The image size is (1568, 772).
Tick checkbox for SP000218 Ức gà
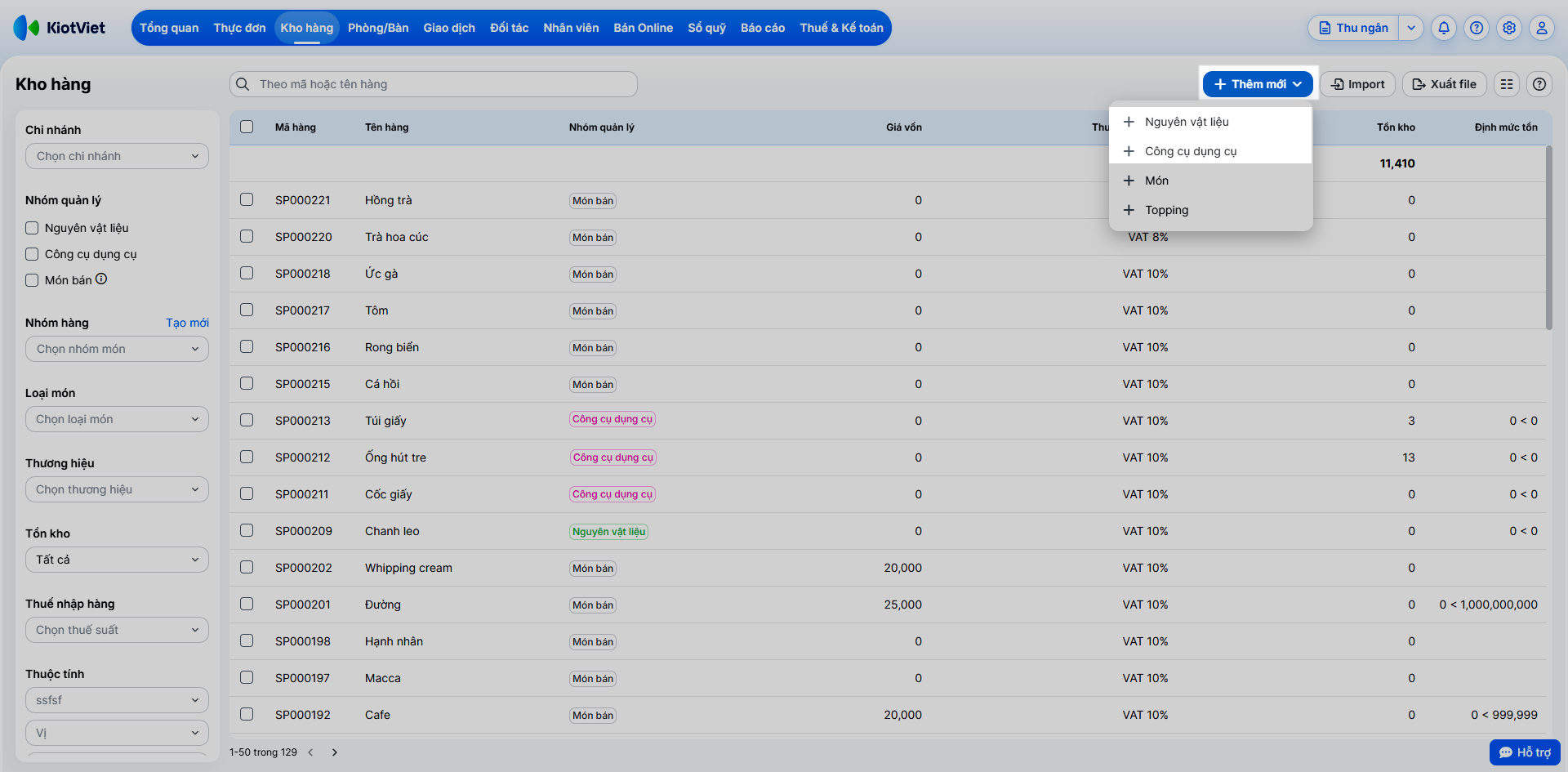[x=247, y=273]
